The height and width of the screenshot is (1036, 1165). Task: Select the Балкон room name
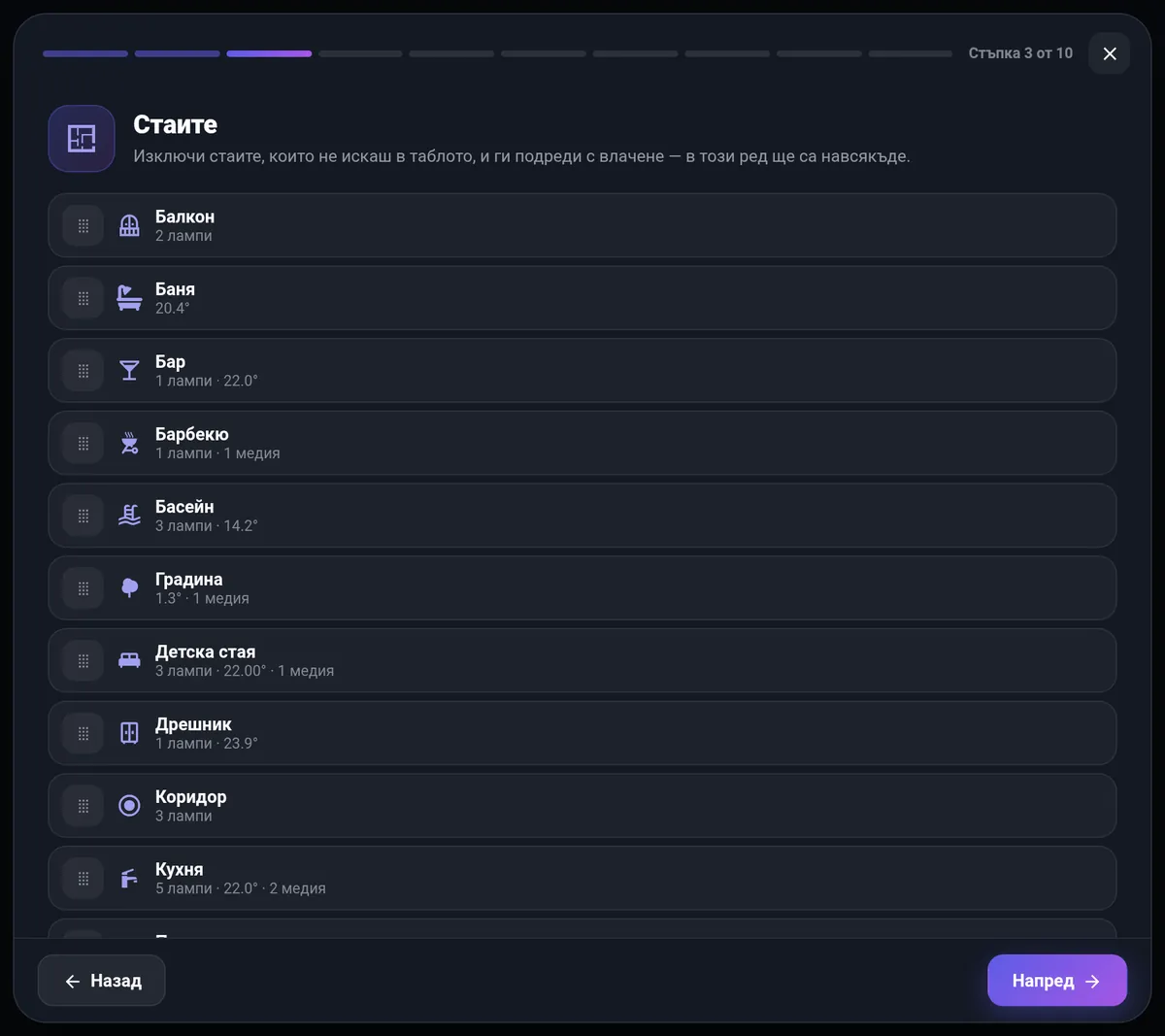[184, 217]
